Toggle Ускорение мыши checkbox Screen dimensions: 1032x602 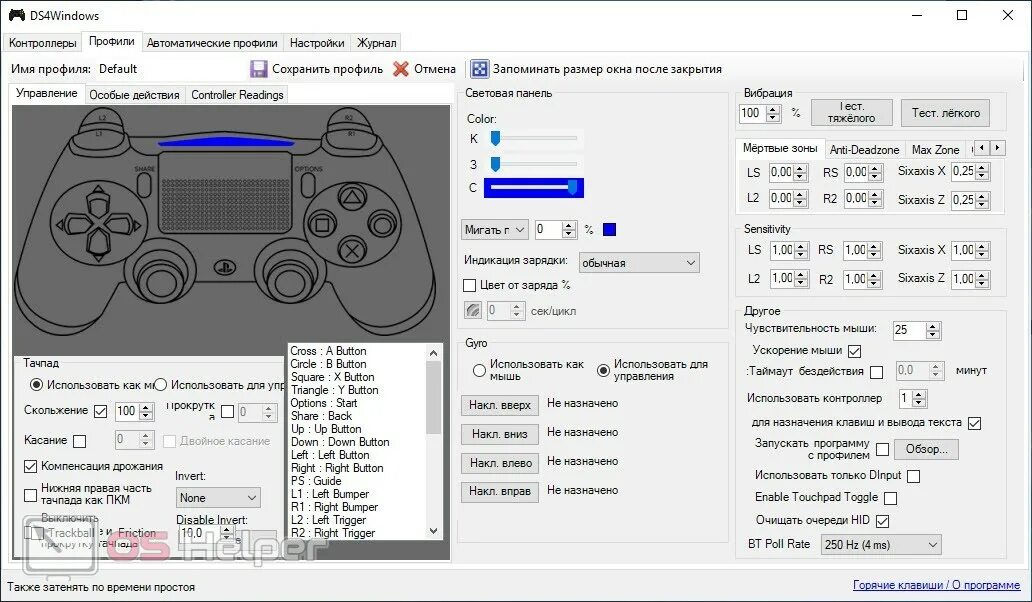click(x=854, y=351)
